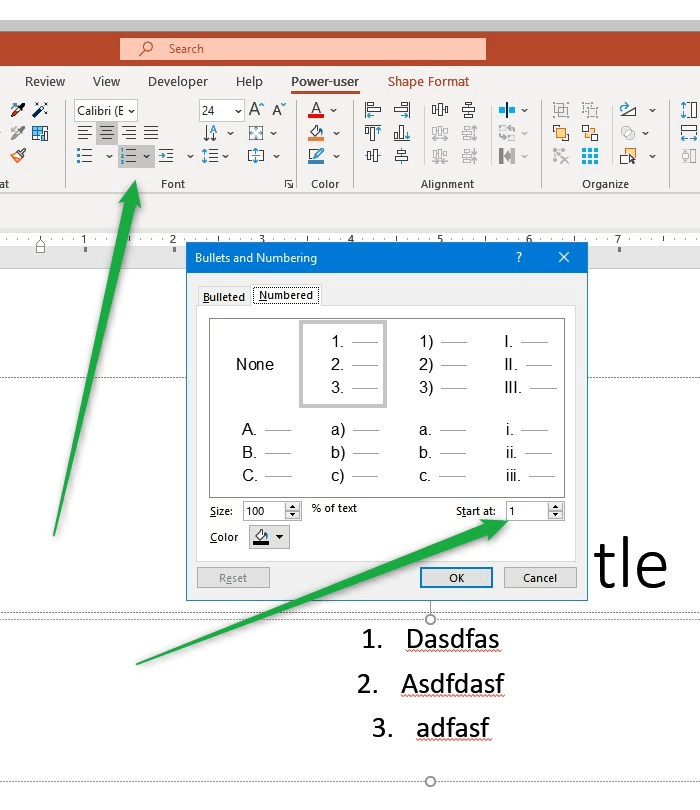Toggle center text alignment
Image resolution: width=700 pixels, height=810 pixels.
click(x=107, y=133)
